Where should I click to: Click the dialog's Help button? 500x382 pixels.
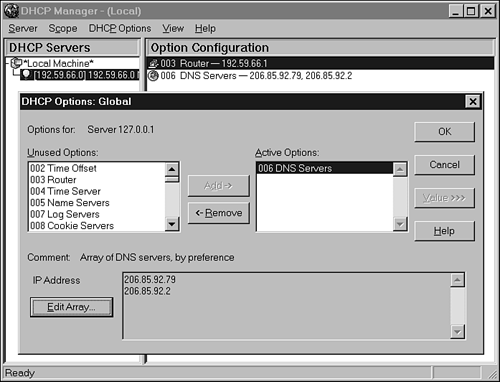coord(444,231)
